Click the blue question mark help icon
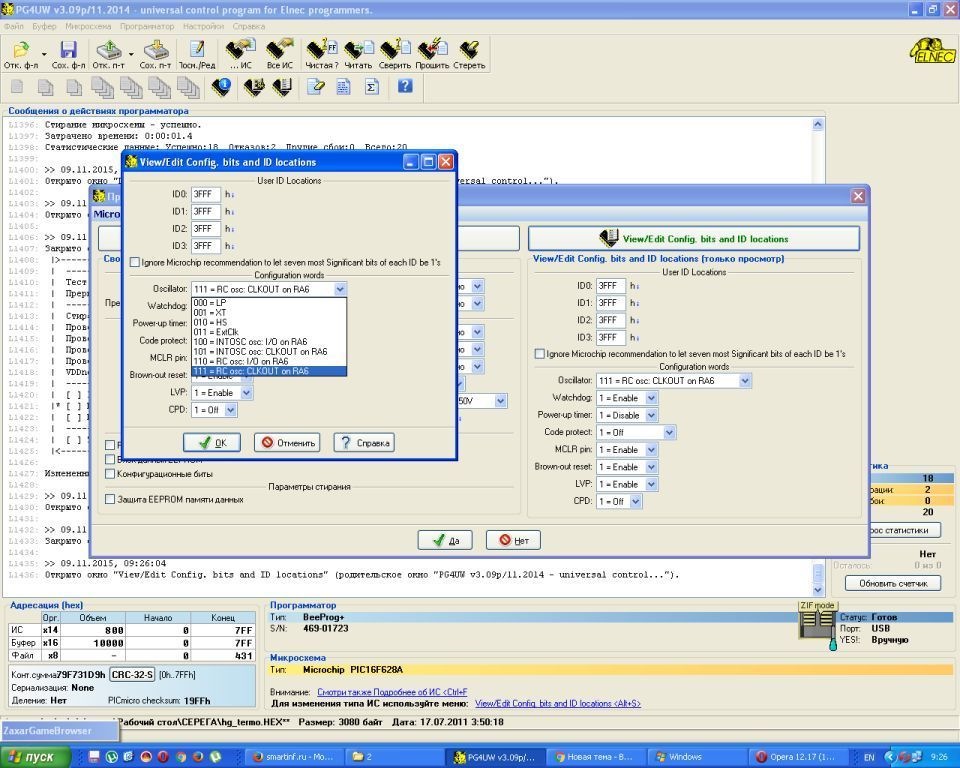The height and width of the screenshot is (768, 960). point(404,87)
